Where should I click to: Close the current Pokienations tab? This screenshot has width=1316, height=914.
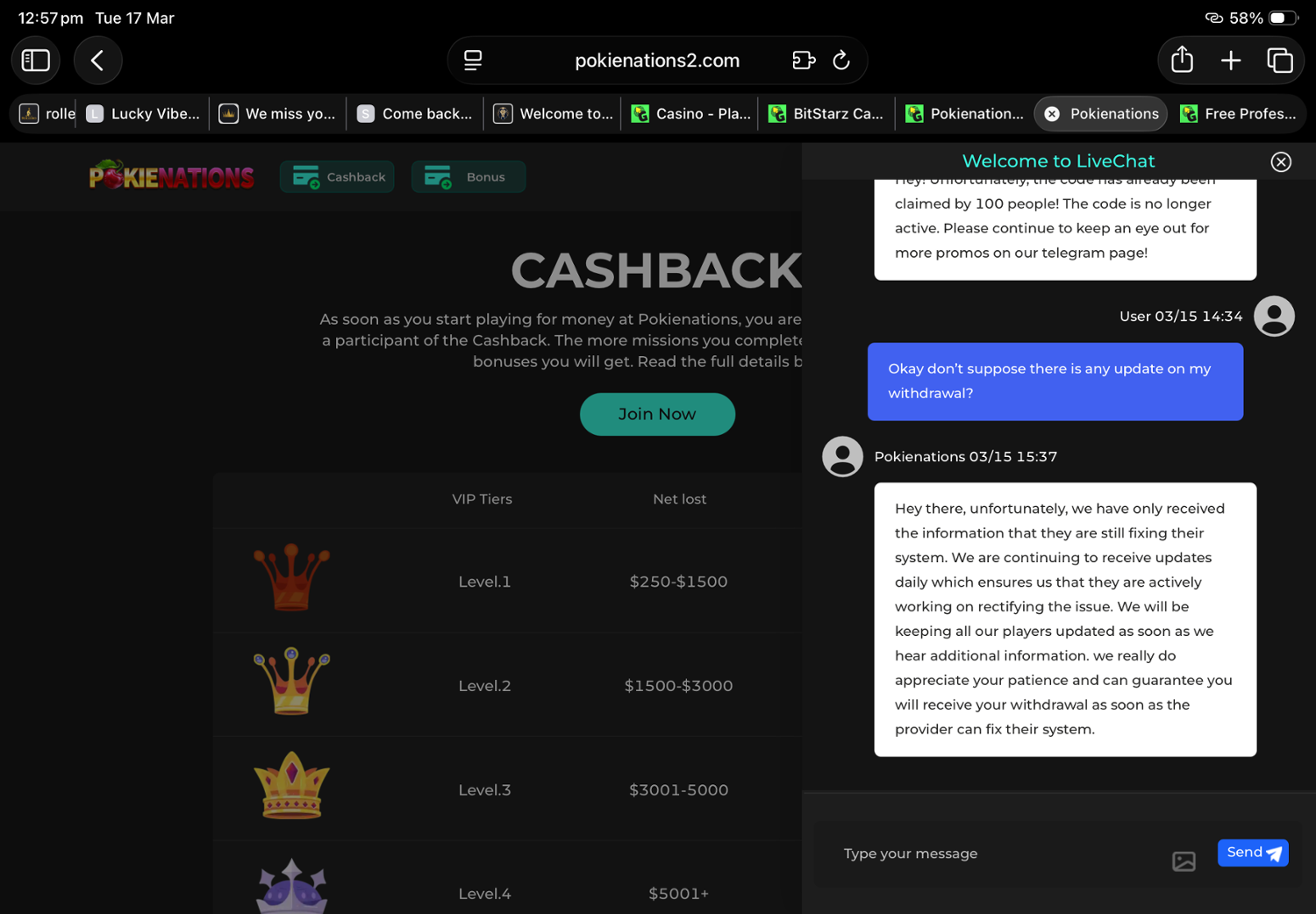(1052, 114)
